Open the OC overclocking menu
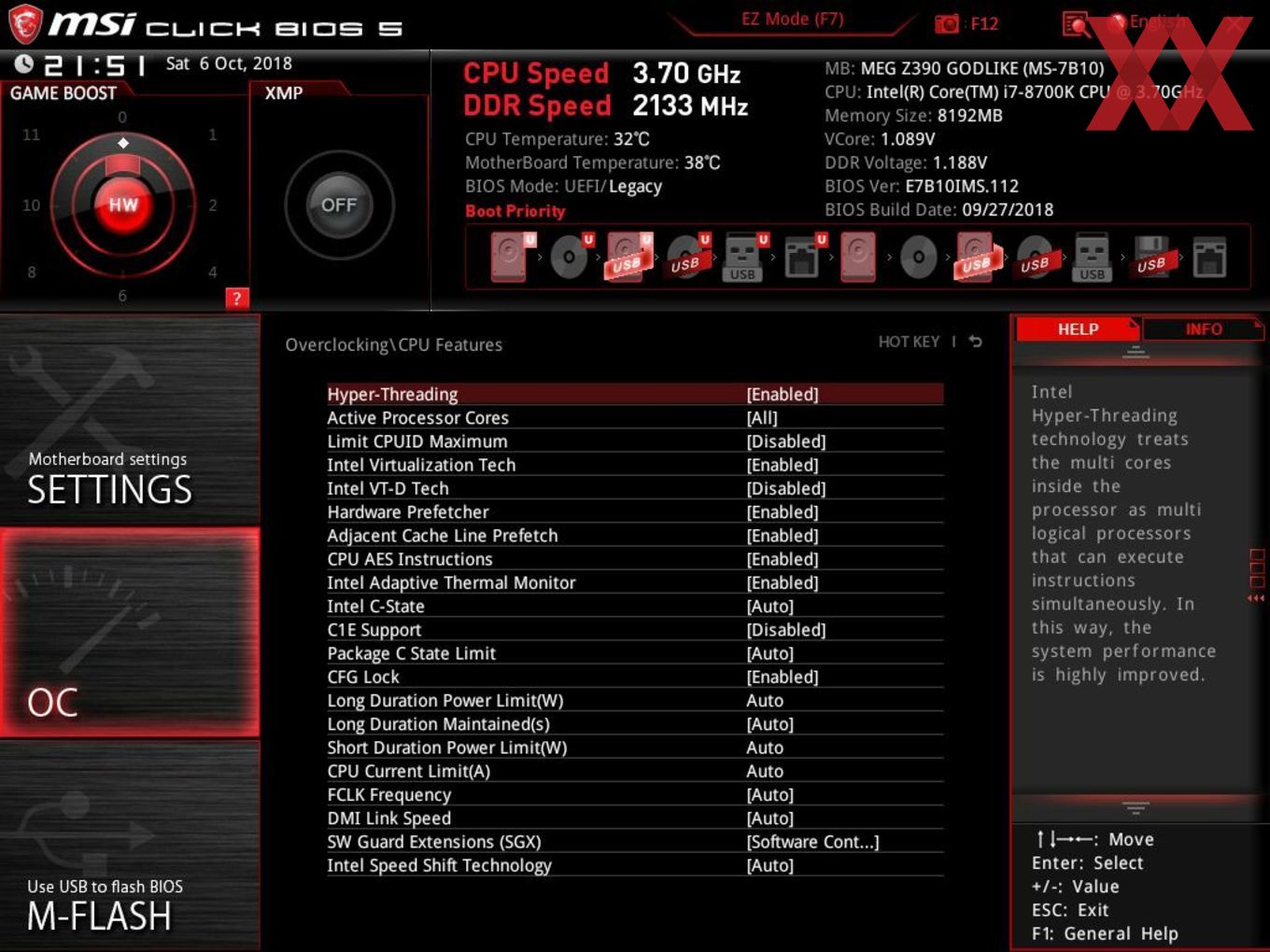This screenshot has width=1270, height=952. pos(130,632)
